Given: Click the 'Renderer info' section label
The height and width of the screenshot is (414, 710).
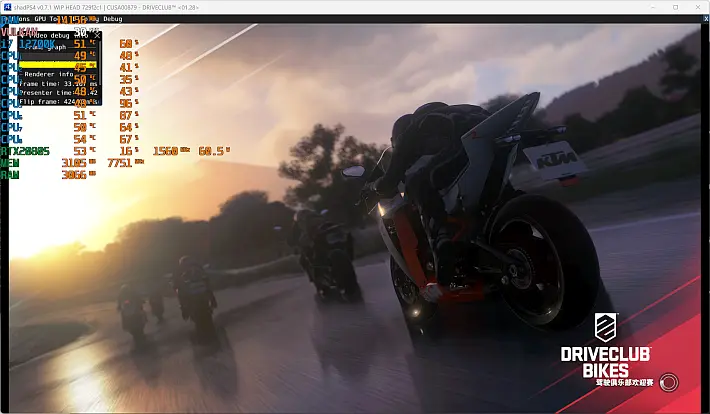Looking at the screenshot, I should click(49, 74).
